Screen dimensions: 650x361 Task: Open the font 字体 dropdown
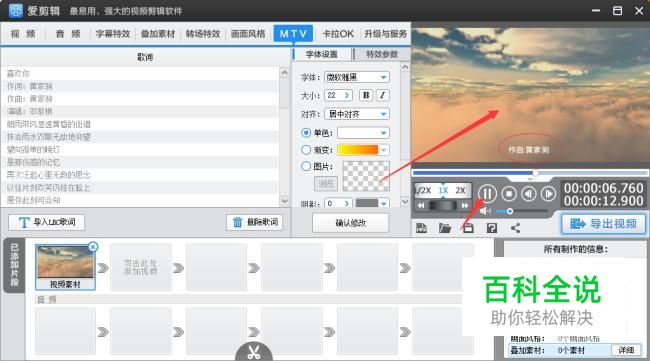(x=357, y=77)
